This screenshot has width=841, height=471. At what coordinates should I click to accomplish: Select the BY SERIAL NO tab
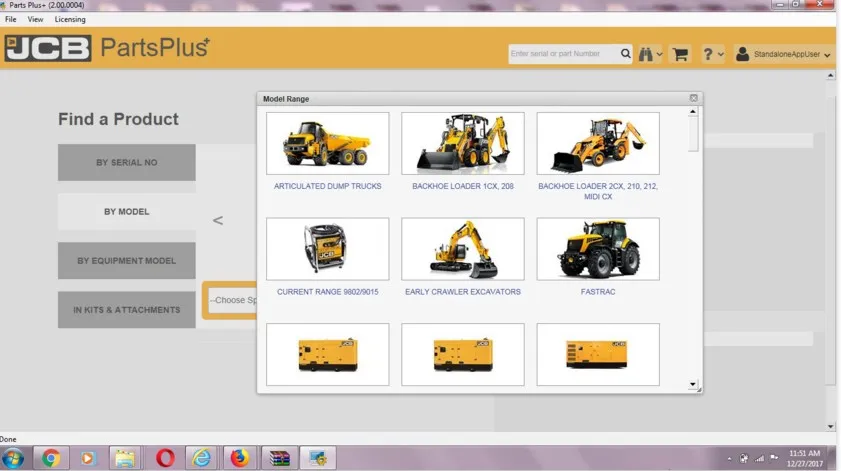[x=126, y=162]
